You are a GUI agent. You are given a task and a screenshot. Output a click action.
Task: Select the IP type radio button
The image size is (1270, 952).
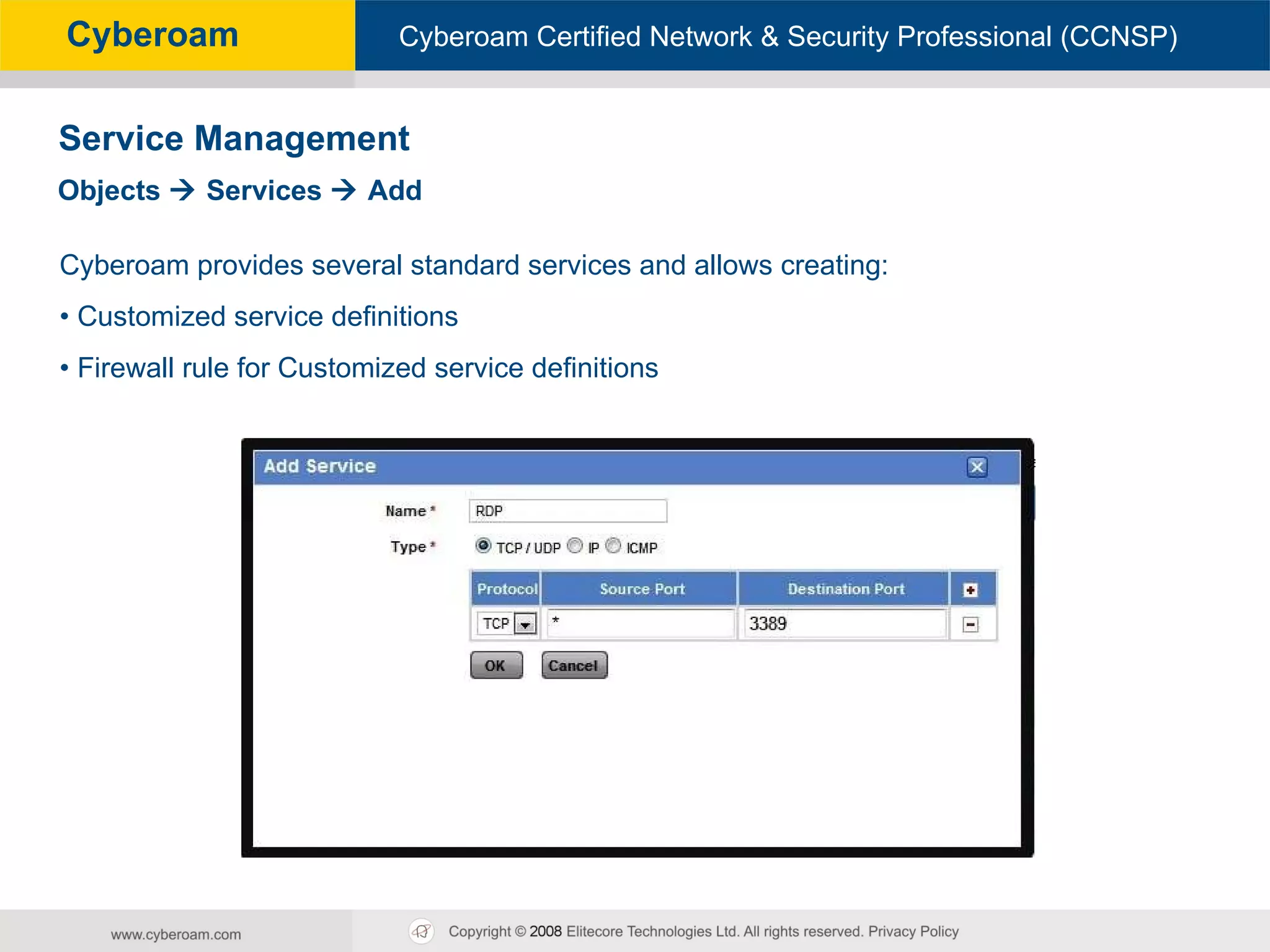point(575,545)
